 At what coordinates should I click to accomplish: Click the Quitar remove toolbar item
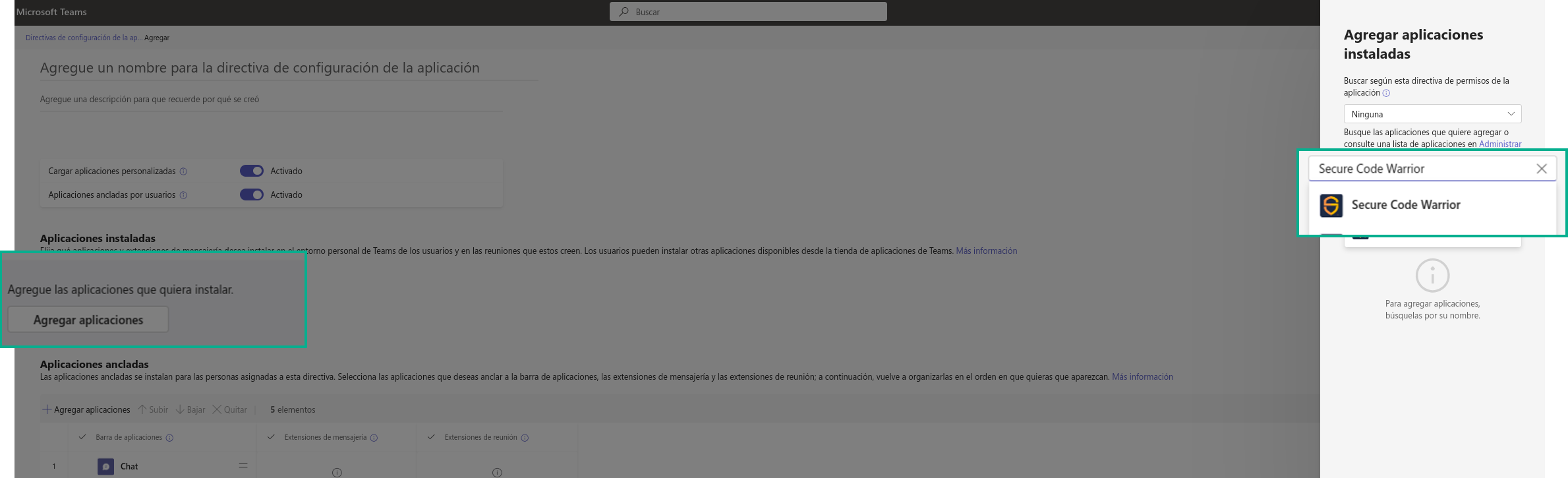pyautogui.click(x=229, y=409)
